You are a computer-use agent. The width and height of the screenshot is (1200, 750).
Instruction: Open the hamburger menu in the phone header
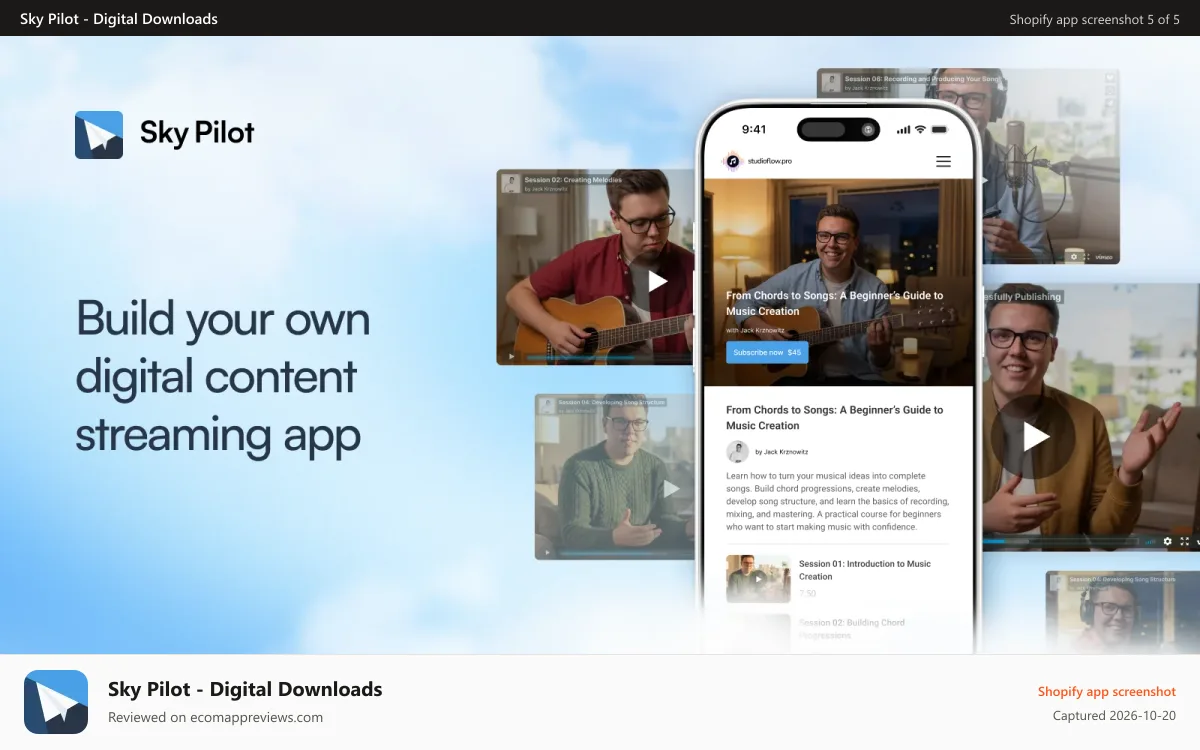943,161
